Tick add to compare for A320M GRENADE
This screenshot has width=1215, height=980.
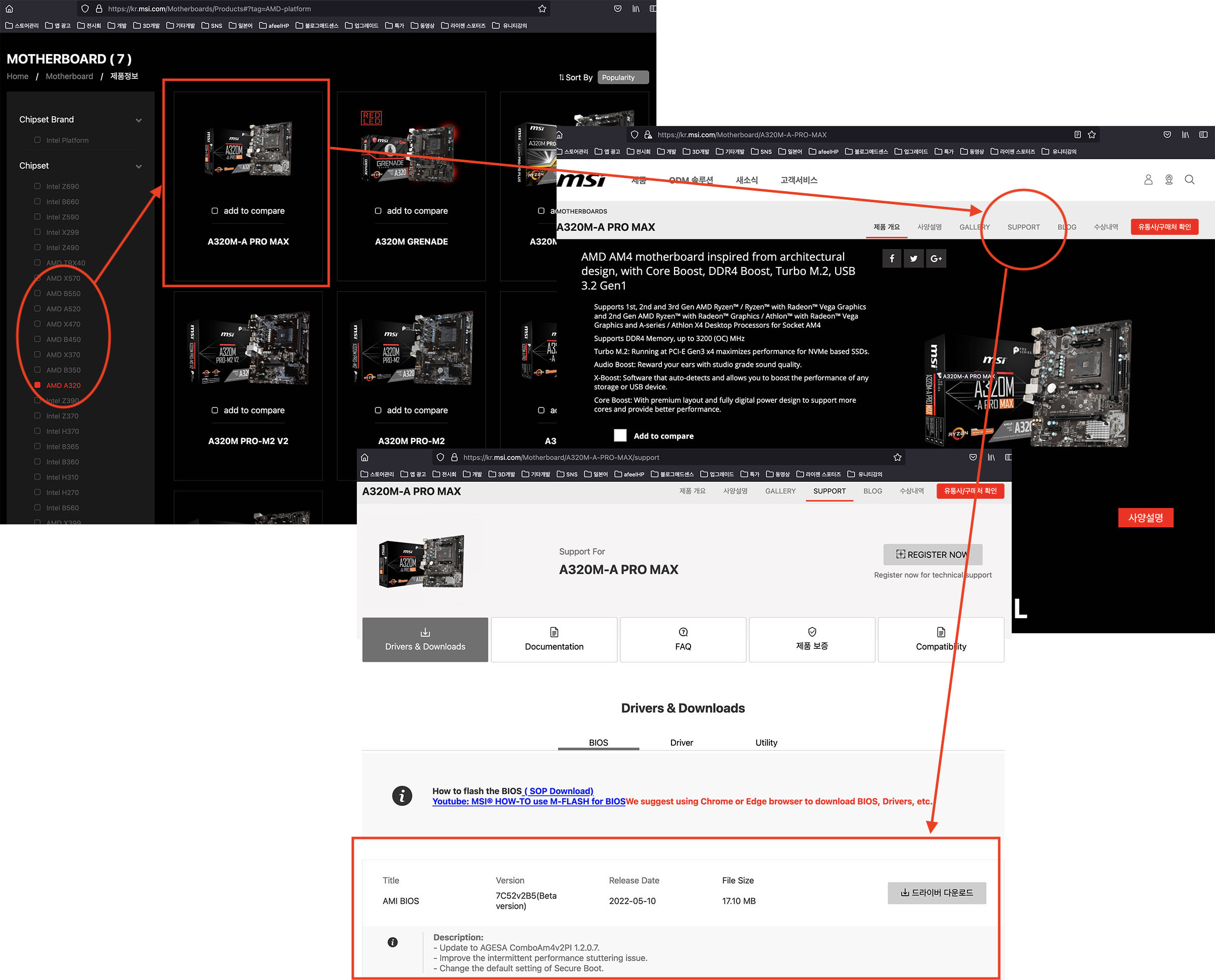[378, 211]
